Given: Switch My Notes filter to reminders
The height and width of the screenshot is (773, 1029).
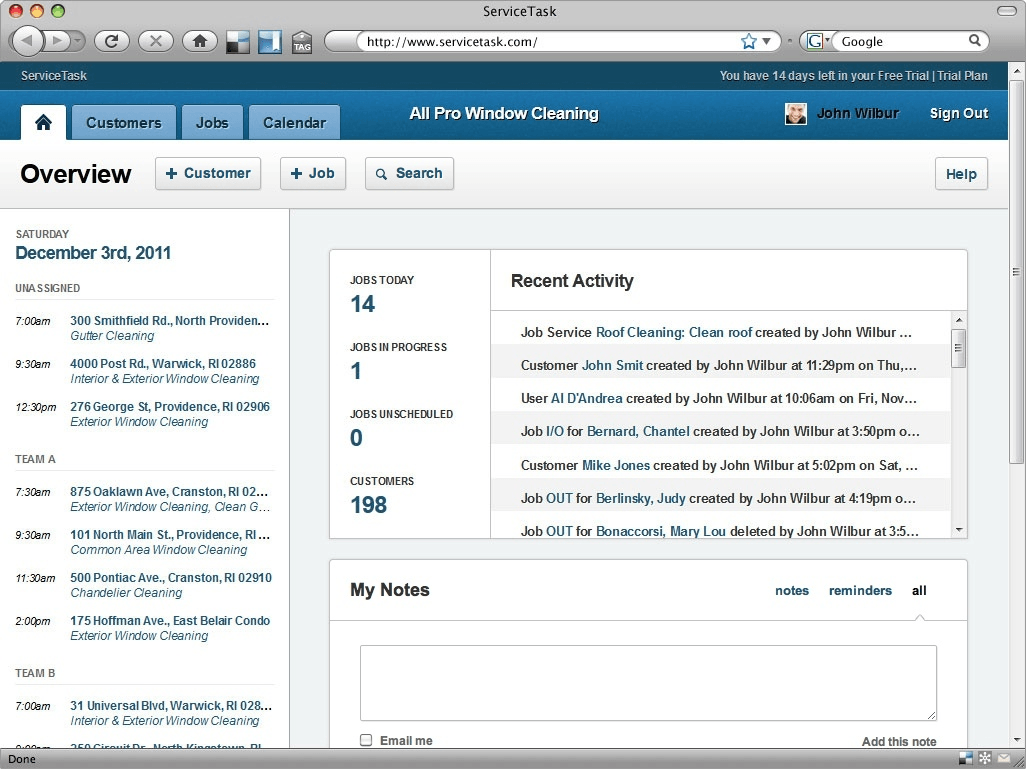Looking at the screenshot, I should (x=860, y=591).
